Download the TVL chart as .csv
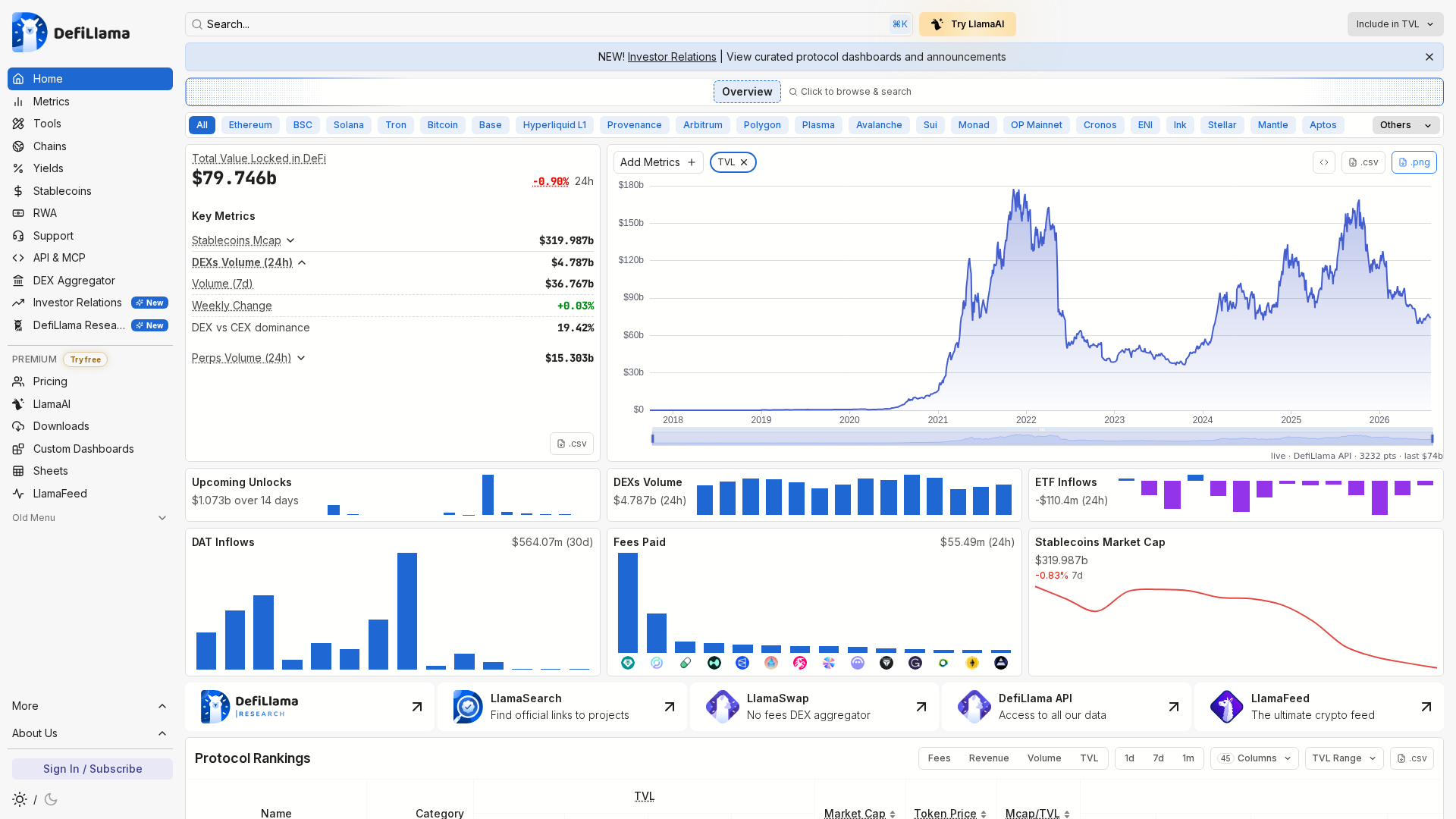 1363,162
